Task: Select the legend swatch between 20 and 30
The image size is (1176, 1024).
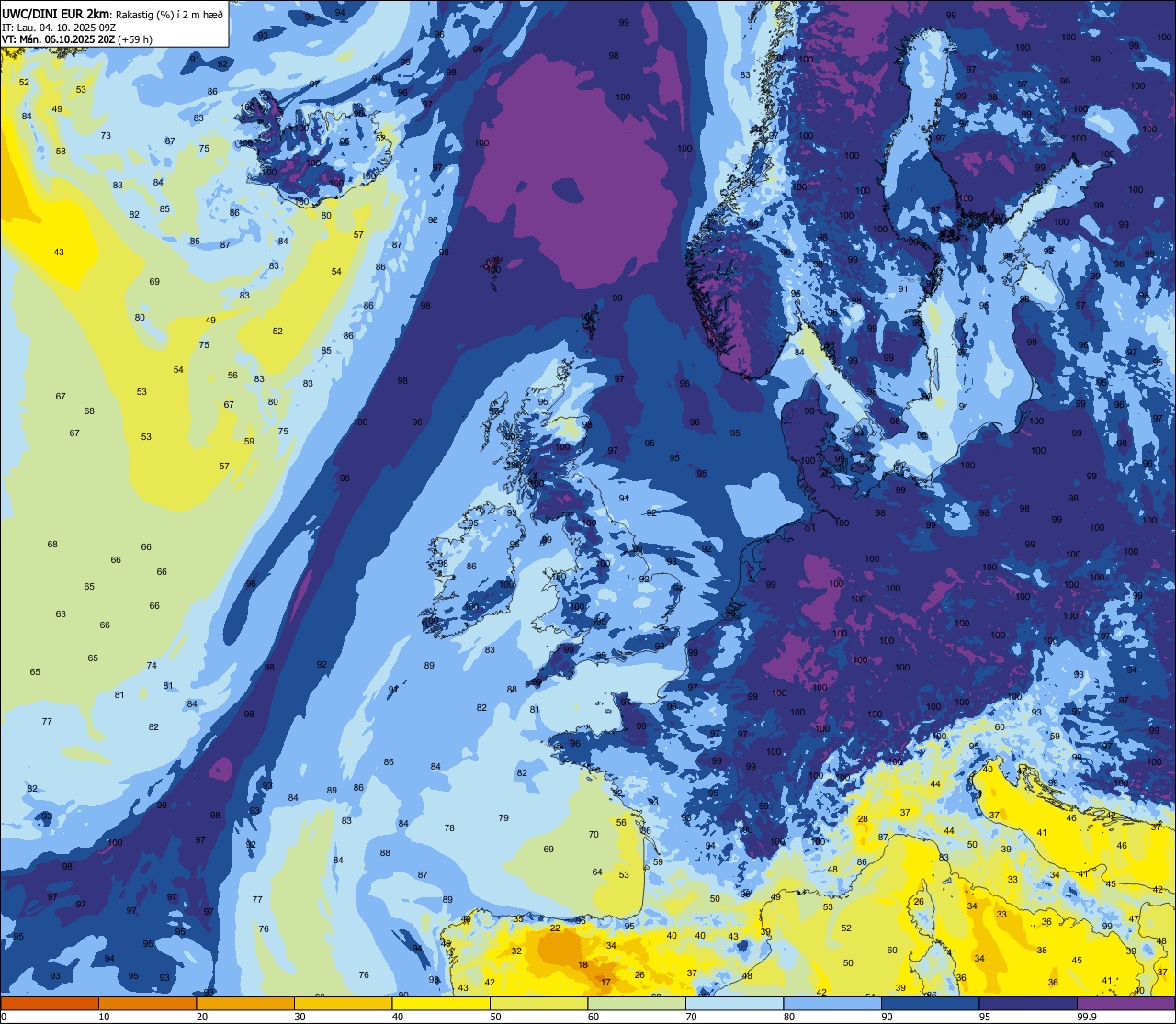Action: point(245,1003)
